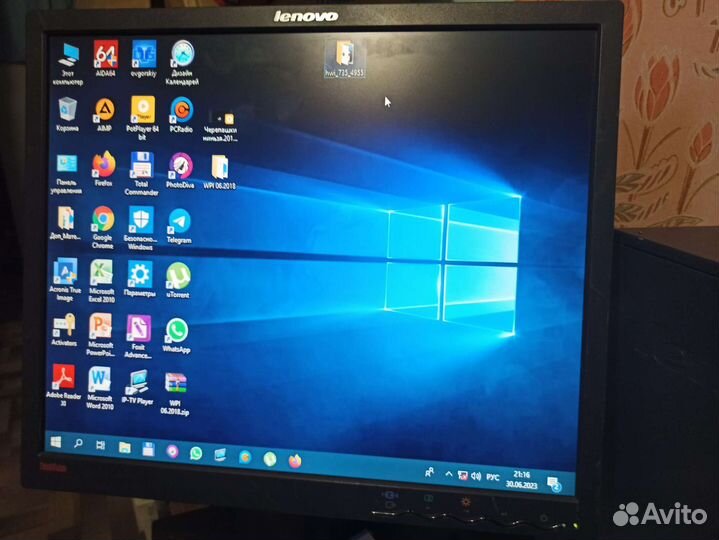Open the clock showing 21:16 30.06.2023
Image resolution: width=719 pixels, height=540 pixels.
point(522,479)
